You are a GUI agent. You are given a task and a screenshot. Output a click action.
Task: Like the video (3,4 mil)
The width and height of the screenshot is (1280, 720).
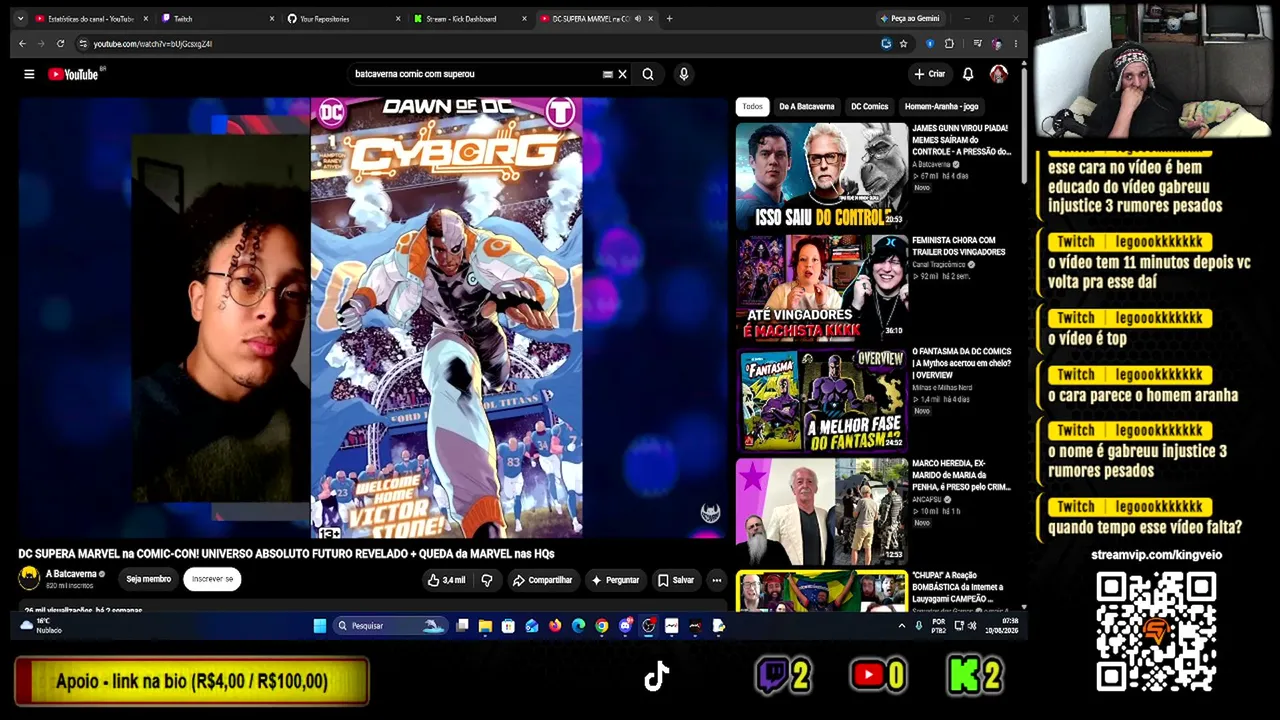446,580
